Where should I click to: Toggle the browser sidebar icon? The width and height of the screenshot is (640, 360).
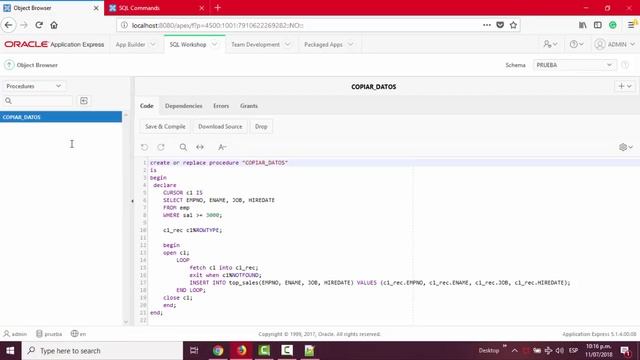click(598, 25)
